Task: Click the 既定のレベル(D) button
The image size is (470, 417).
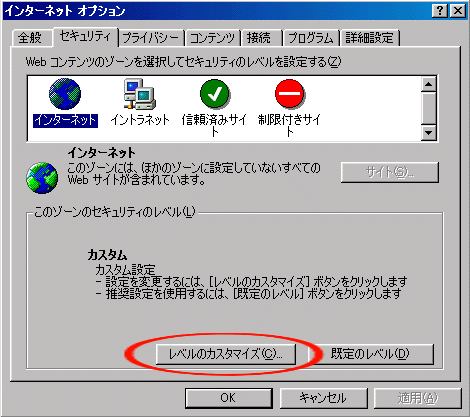Action: (370, 354)
